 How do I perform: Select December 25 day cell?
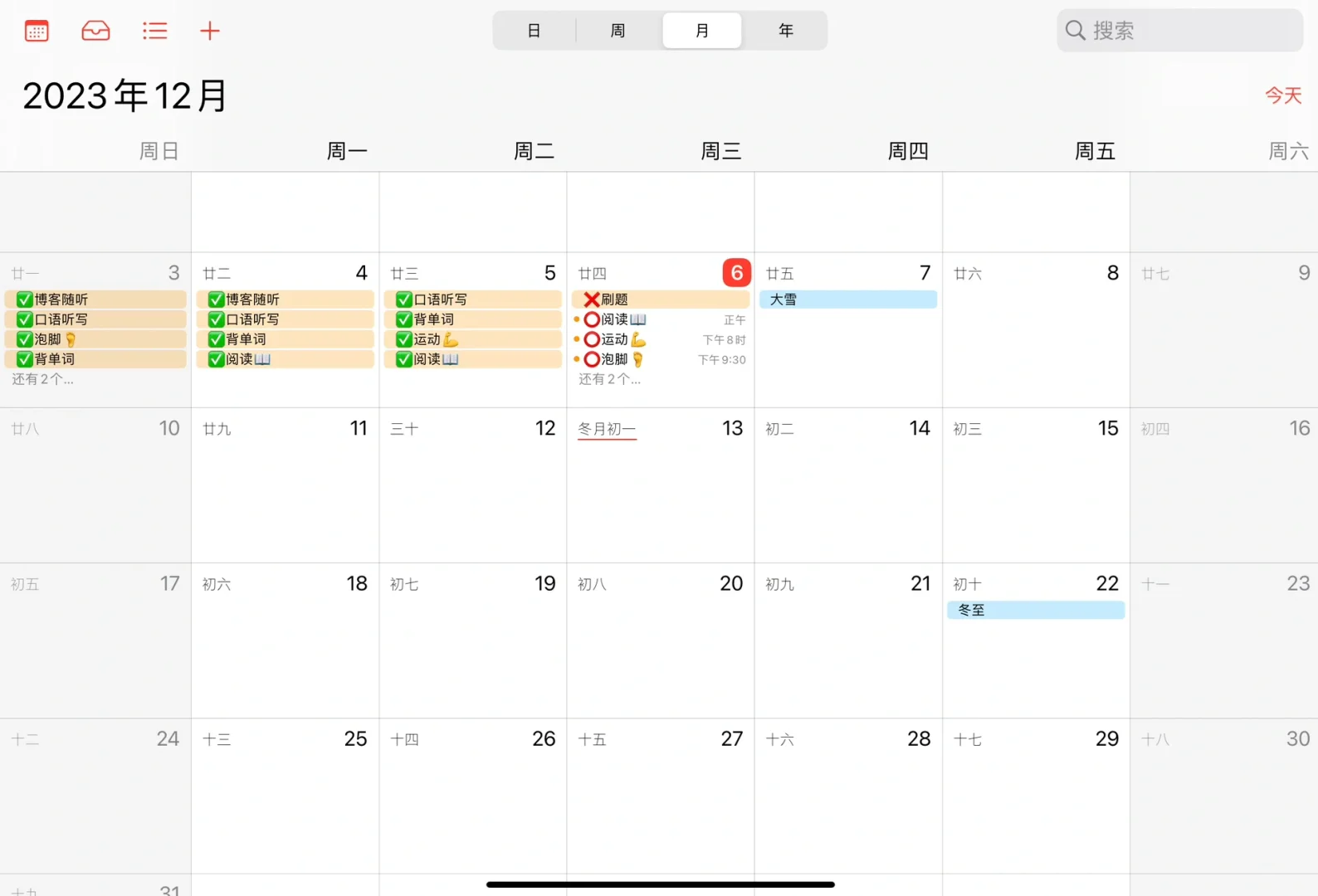pyautogui.click(x=286, y=796)
